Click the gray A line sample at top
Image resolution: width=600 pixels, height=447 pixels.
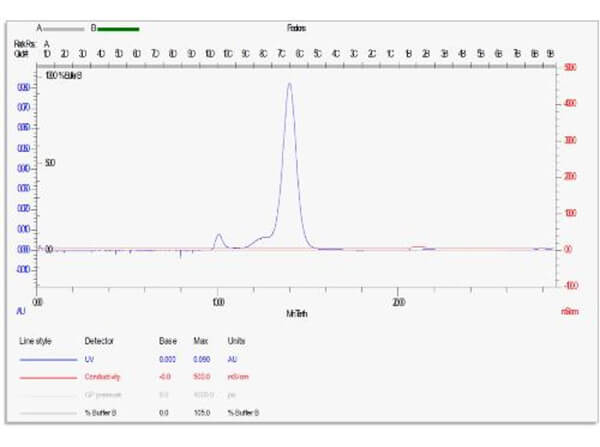point(64,29)
